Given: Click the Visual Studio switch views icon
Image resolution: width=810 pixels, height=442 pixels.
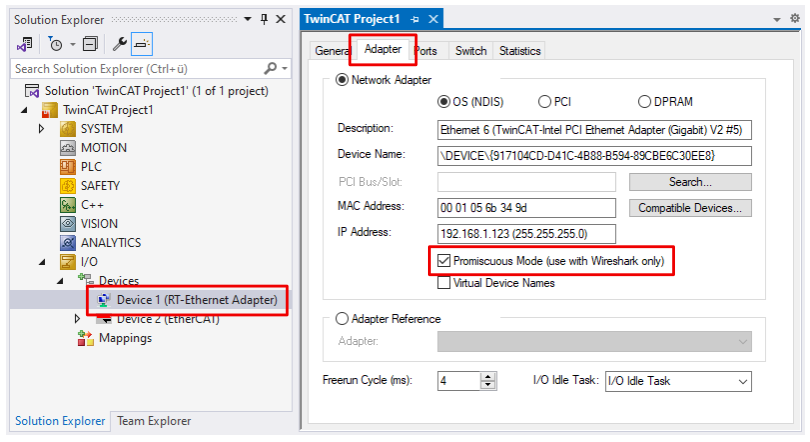Looking at the screenshot, I should pyautogui.click(x=24, y=44).
